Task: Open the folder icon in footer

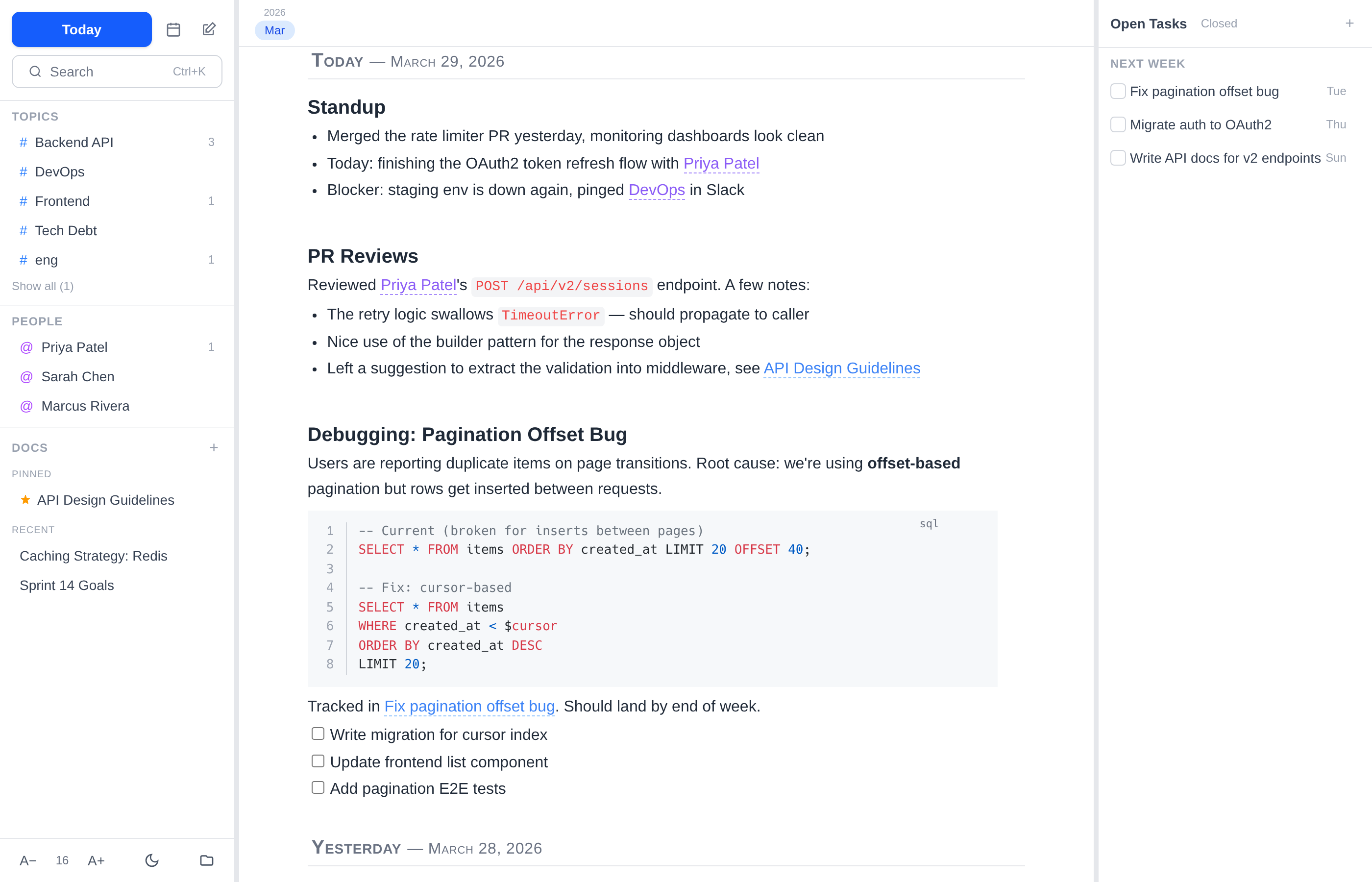Action: pyautogui.click(x=207, y=860)
